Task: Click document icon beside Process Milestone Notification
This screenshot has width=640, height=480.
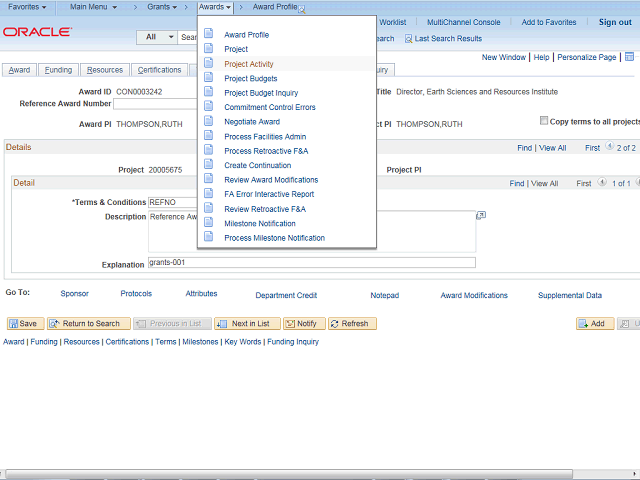Action: [209, 236]
